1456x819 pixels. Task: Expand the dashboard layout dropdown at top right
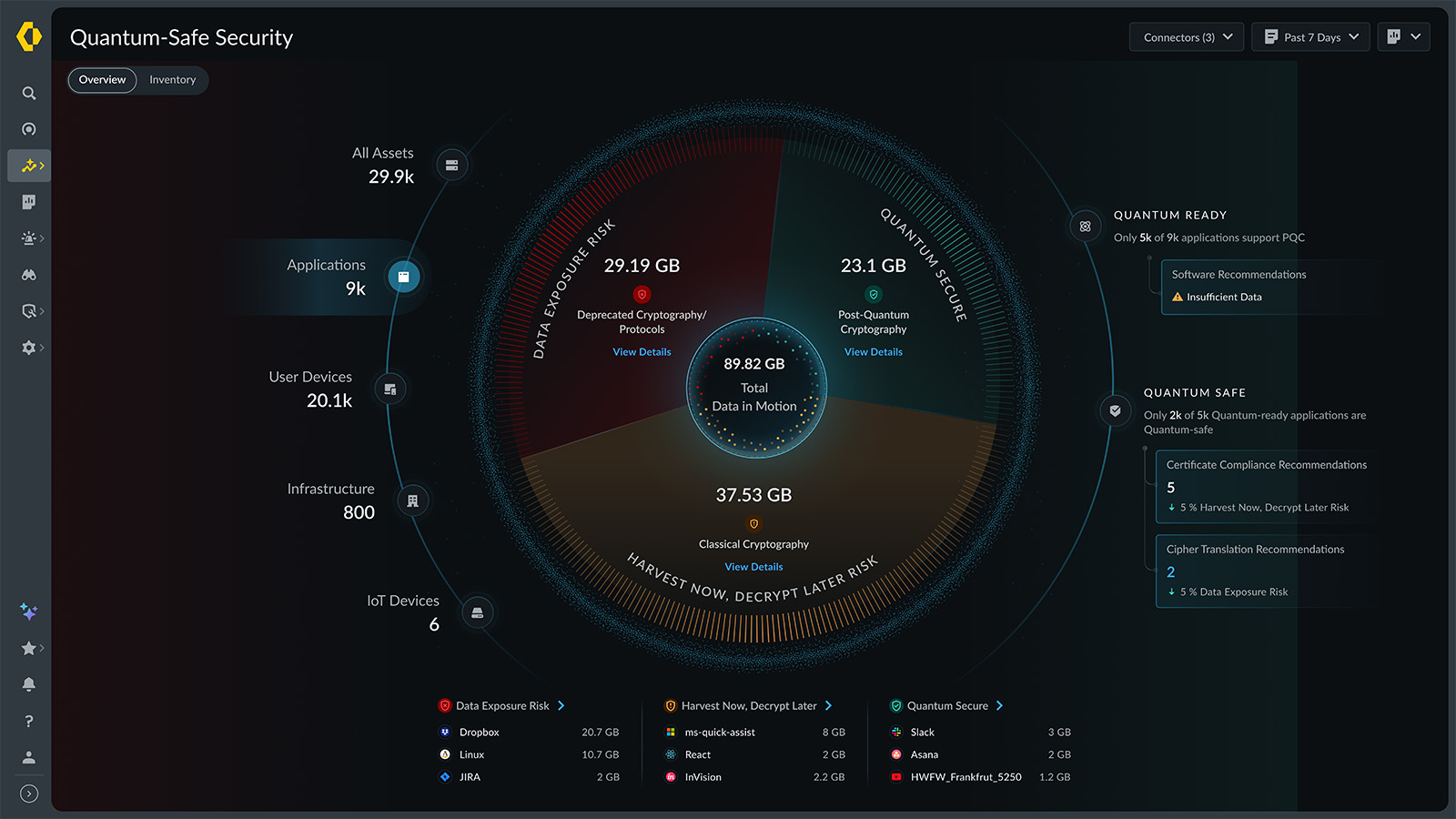click(1403, 37)
